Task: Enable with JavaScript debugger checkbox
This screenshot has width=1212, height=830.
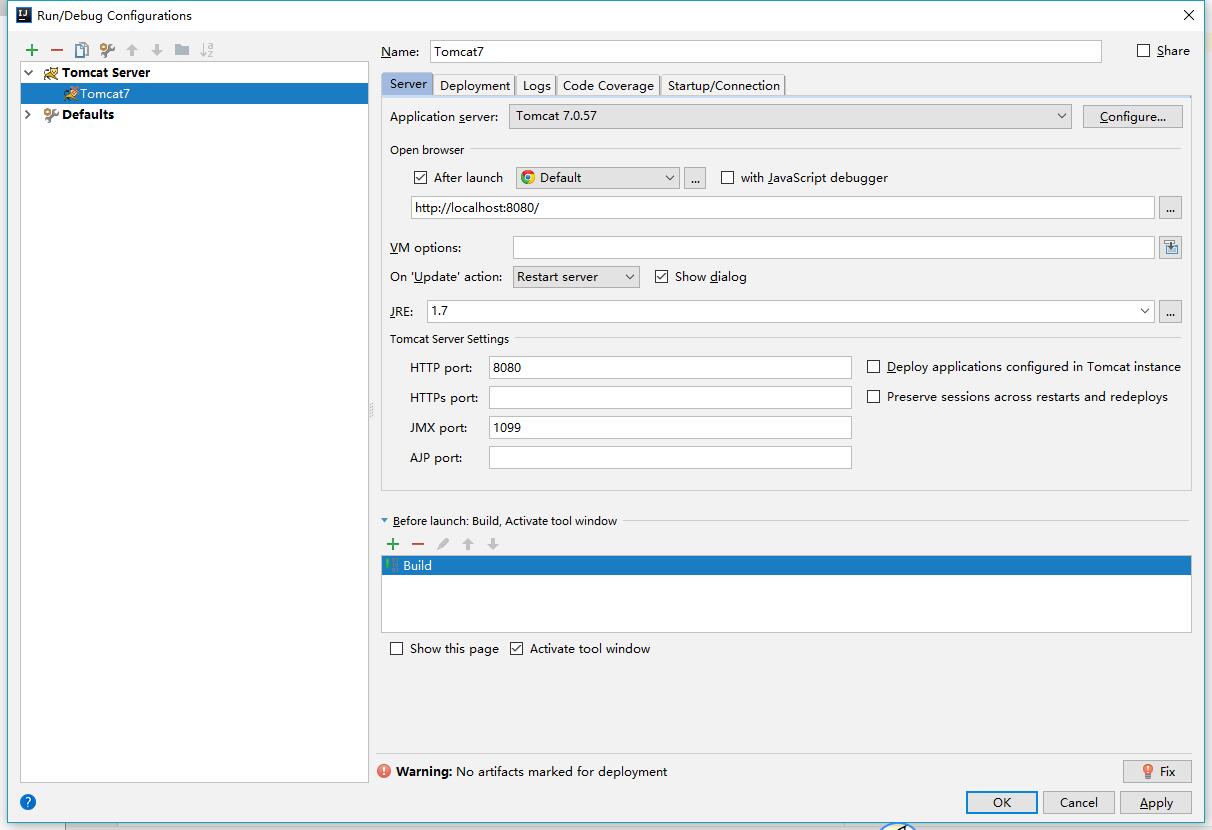Action: [727, 178]
